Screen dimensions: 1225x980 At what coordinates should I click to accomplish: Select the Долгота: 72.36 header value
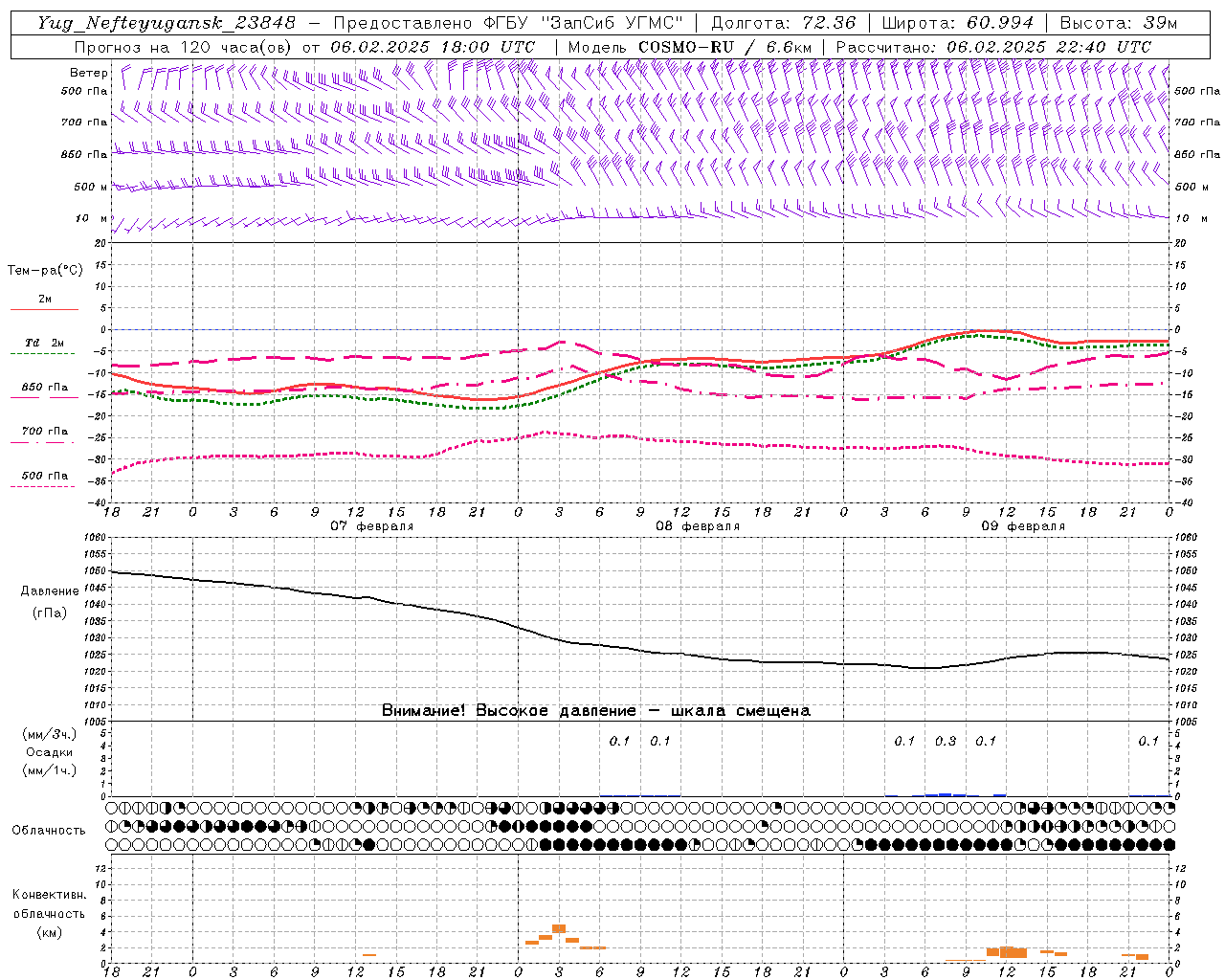coord(783,23)
